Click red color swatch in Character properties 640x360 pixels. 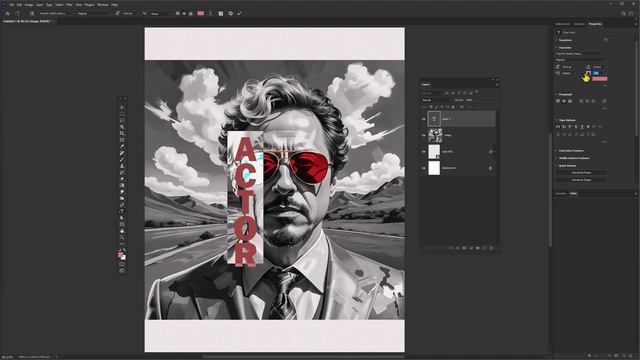(600, 79)
